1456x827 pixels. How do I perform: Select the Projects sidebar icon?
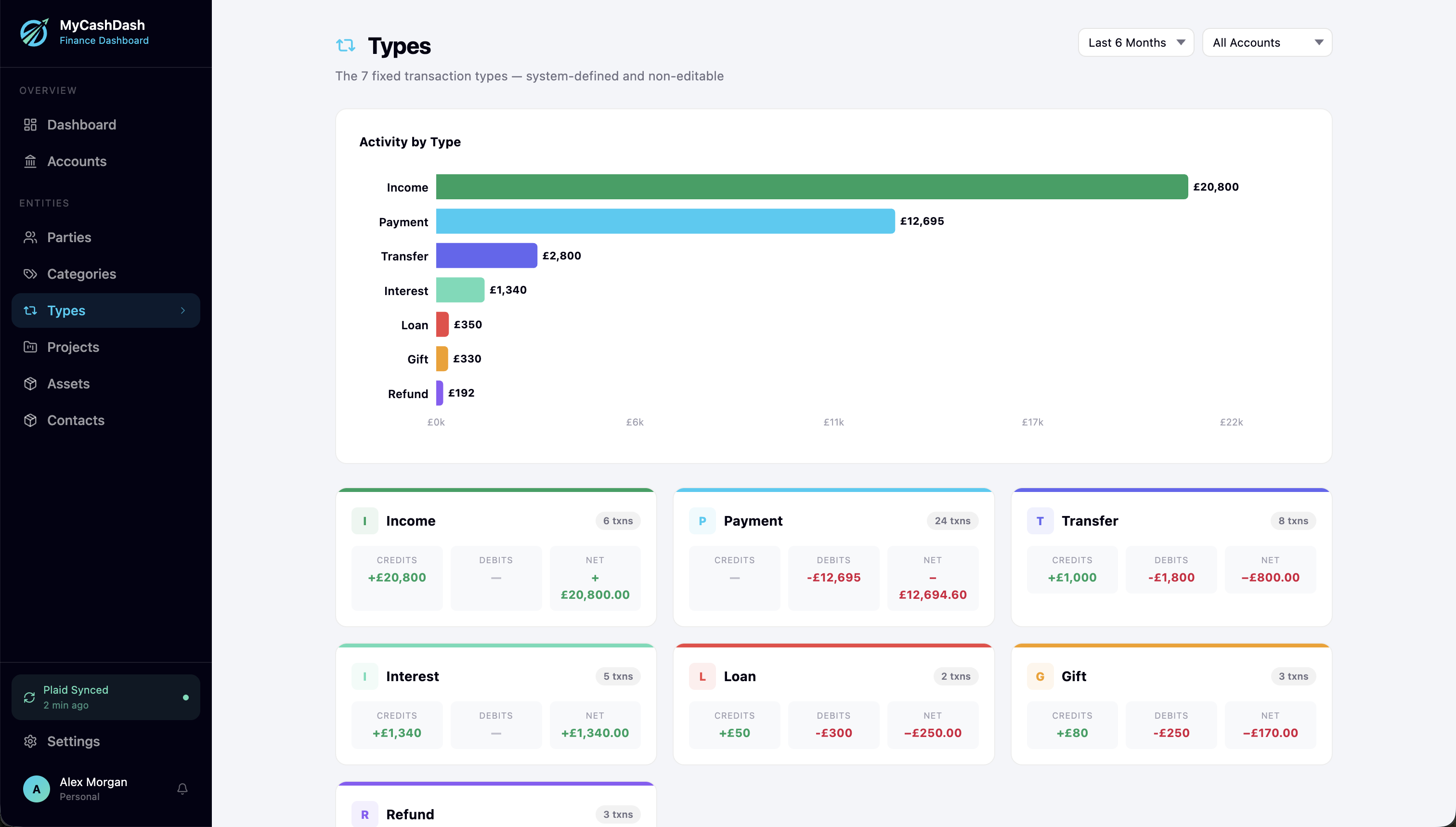click(31, 347)
